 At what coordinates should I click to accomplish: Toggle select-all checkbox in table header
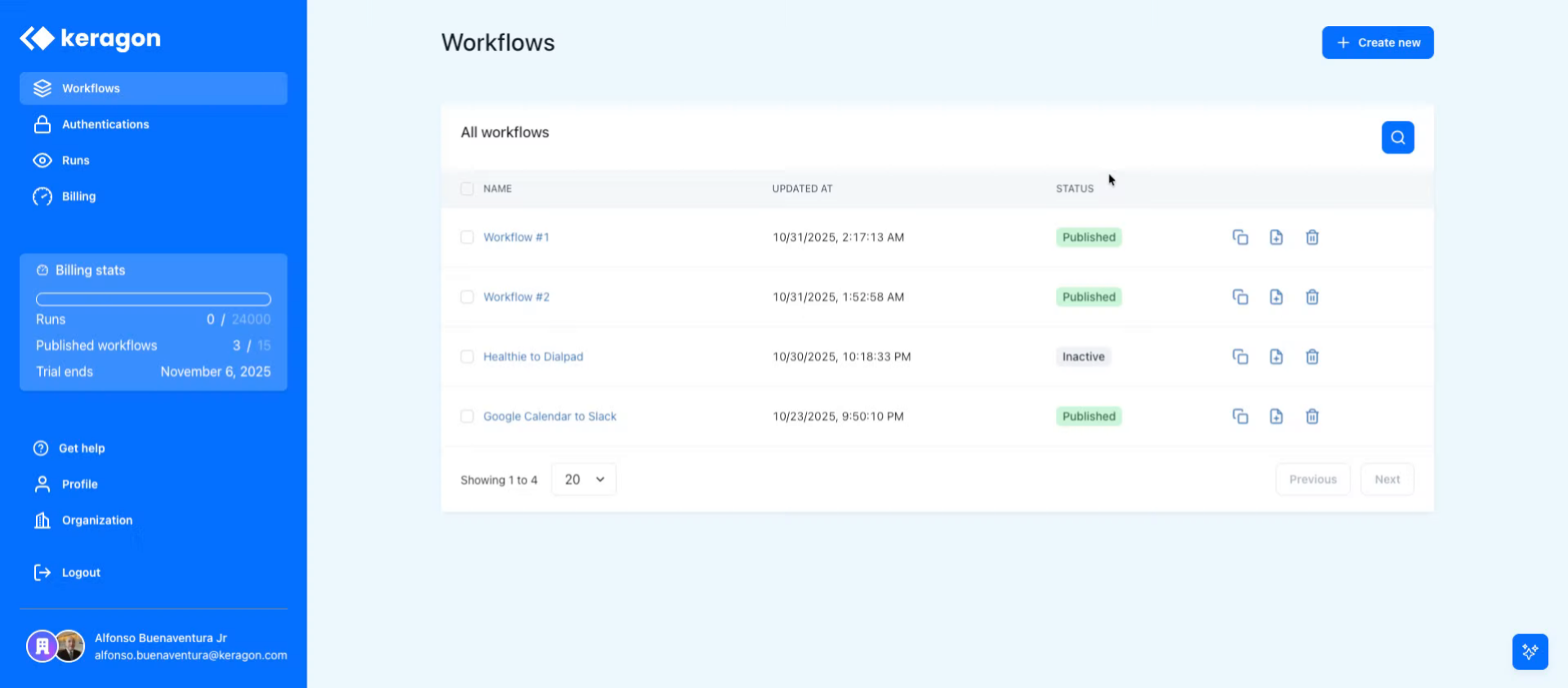[467, 189]
